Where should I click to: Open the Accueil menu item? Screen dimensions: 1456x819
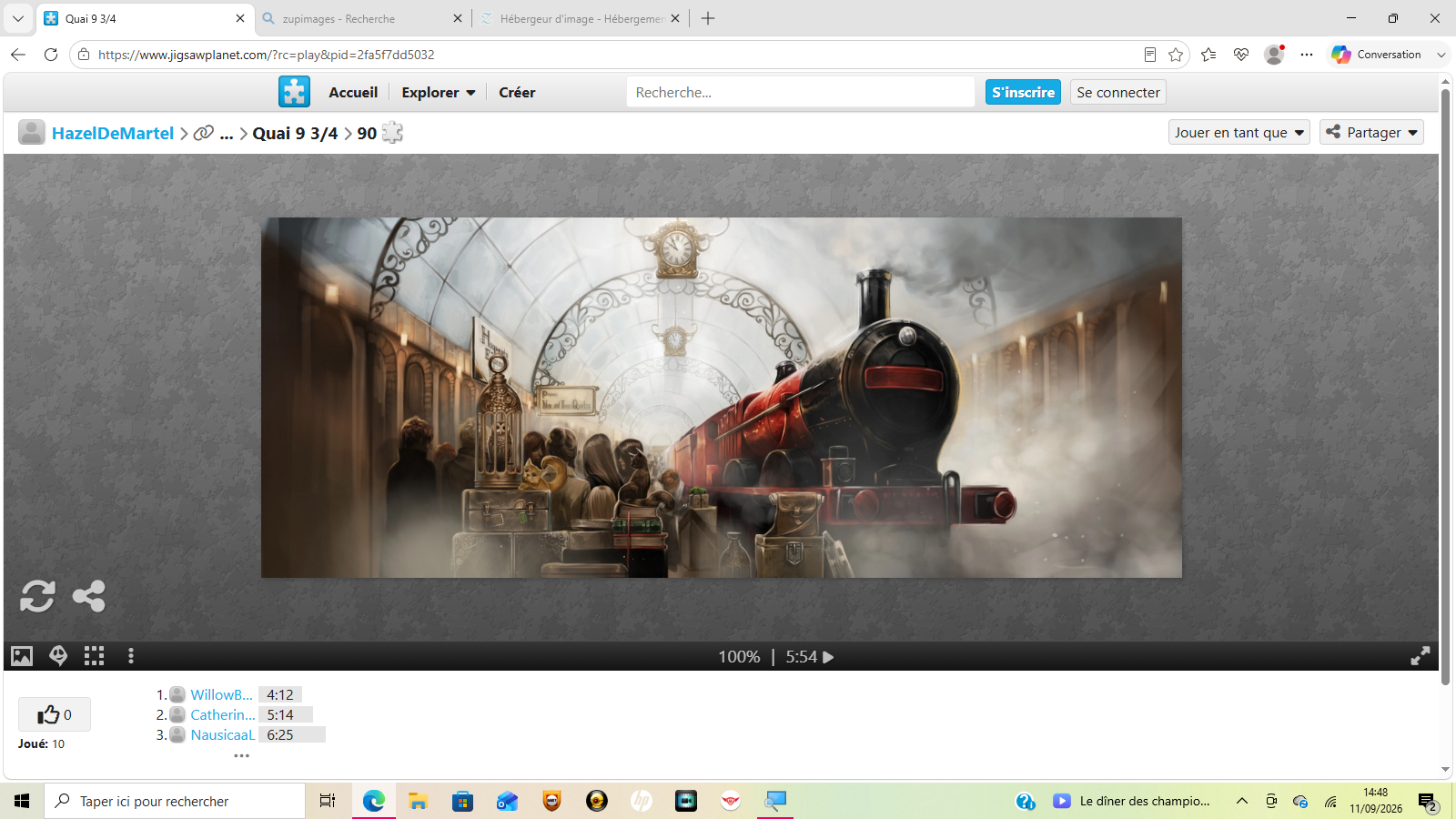(353, 93)
